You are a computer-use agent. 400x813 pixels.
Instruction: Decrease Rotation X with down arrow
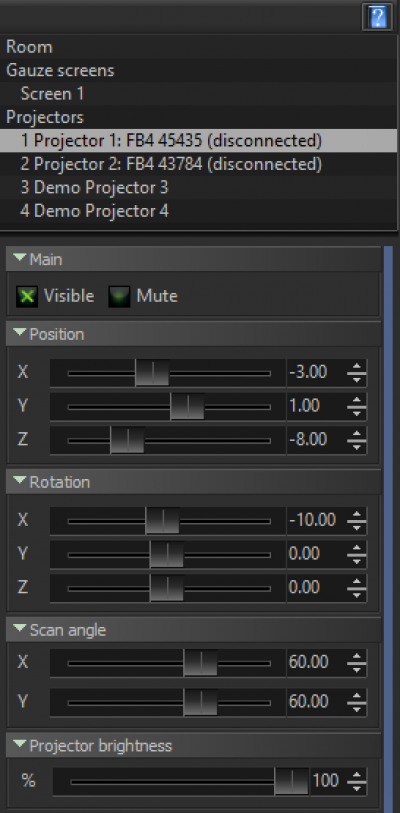(356, 528)
